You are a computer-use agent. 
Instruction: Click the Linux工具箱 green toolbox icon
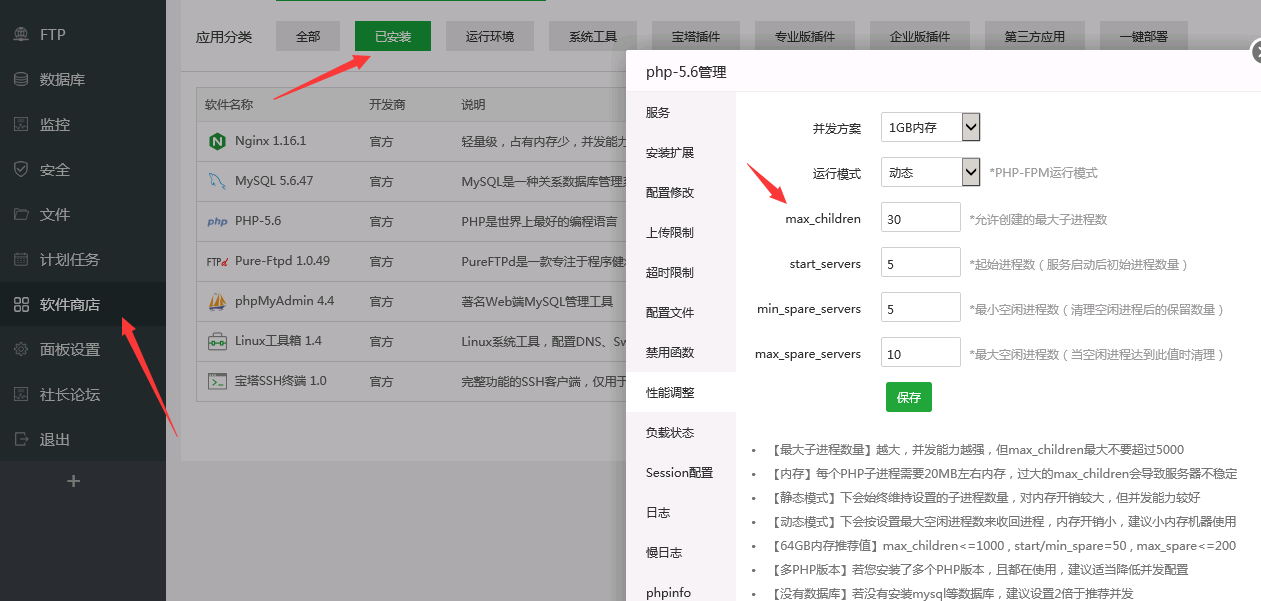click(217, 341)
